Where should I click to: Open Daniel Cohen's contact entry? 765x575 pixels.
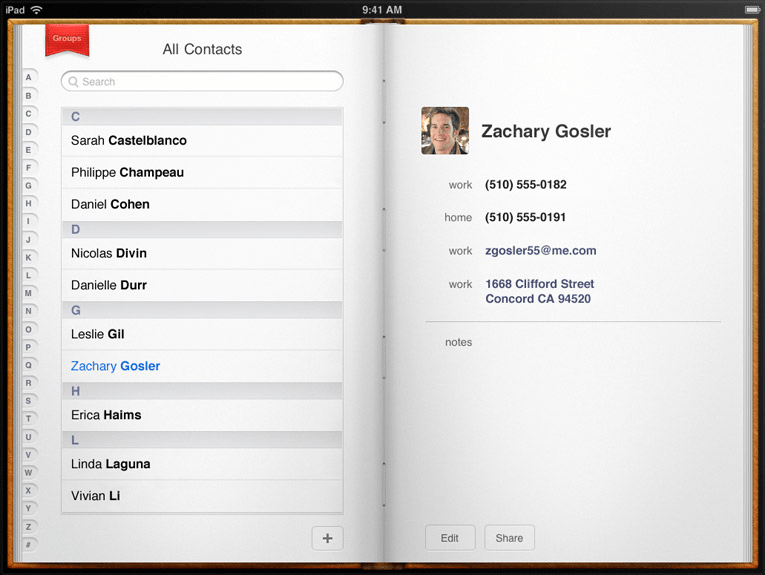click(202, 205)
